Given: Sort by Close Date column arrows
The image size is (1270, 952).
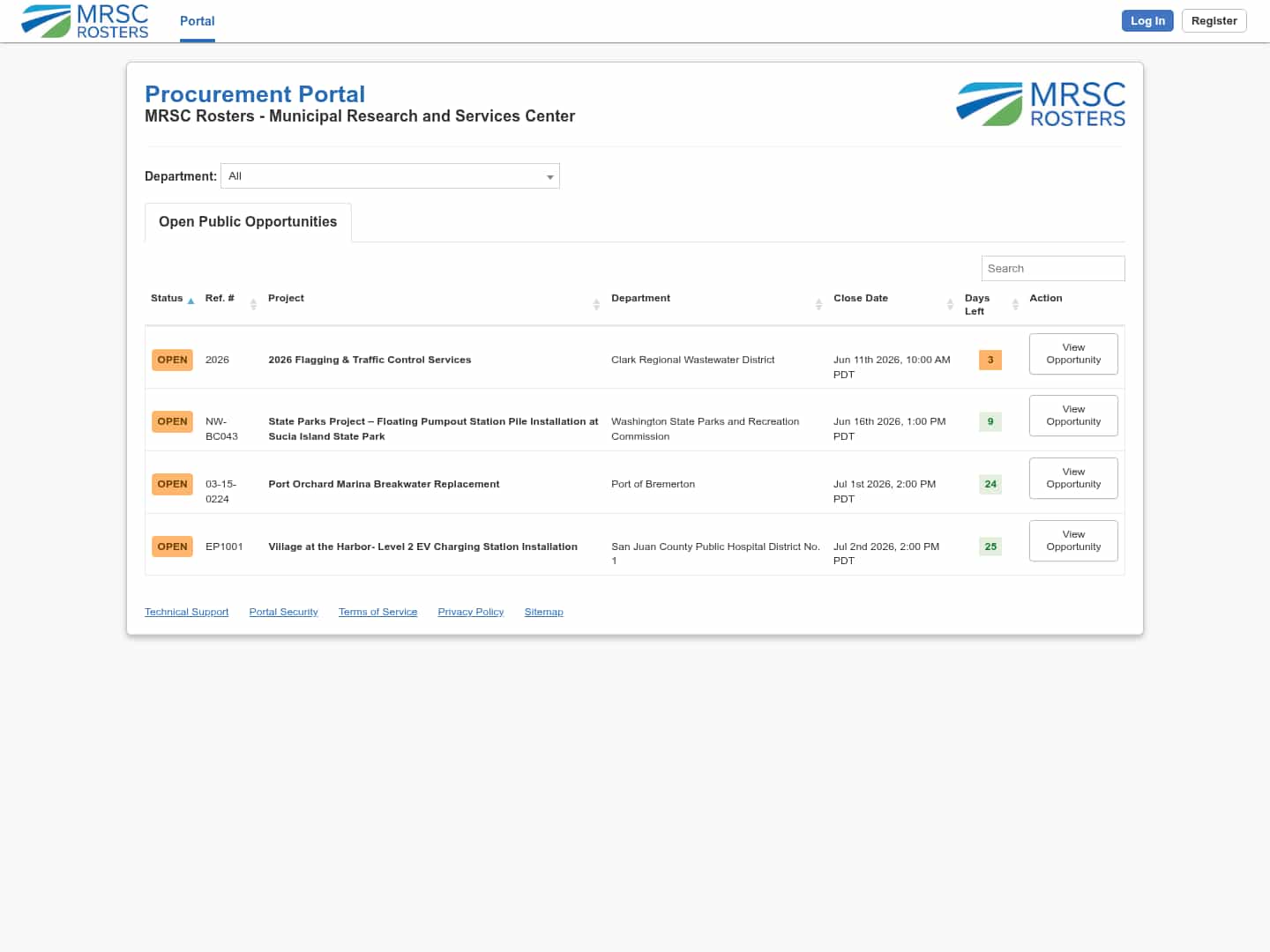Looking at the screenshot, I should point(950,304).
